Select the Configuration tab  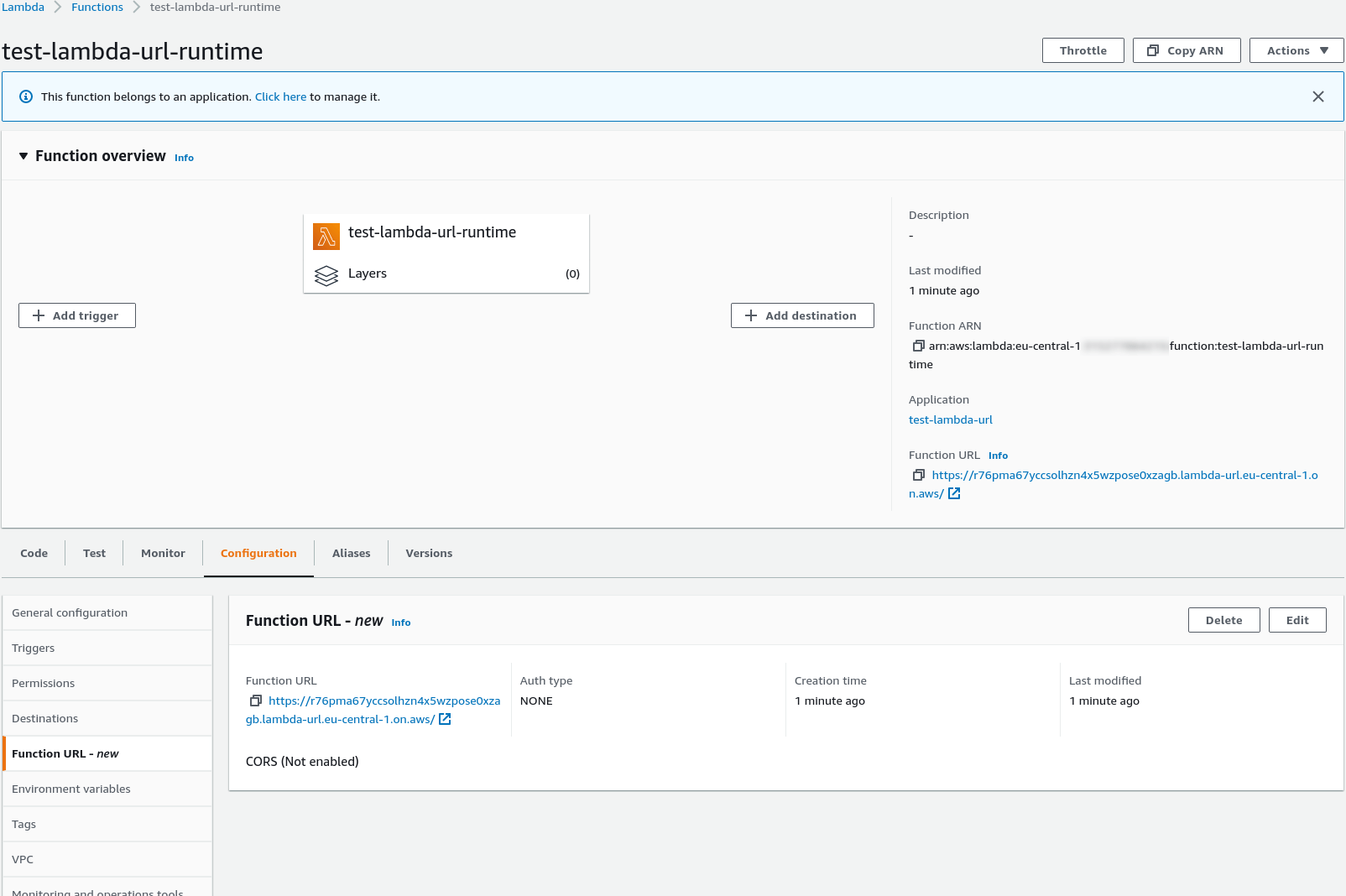click(258, 553)
